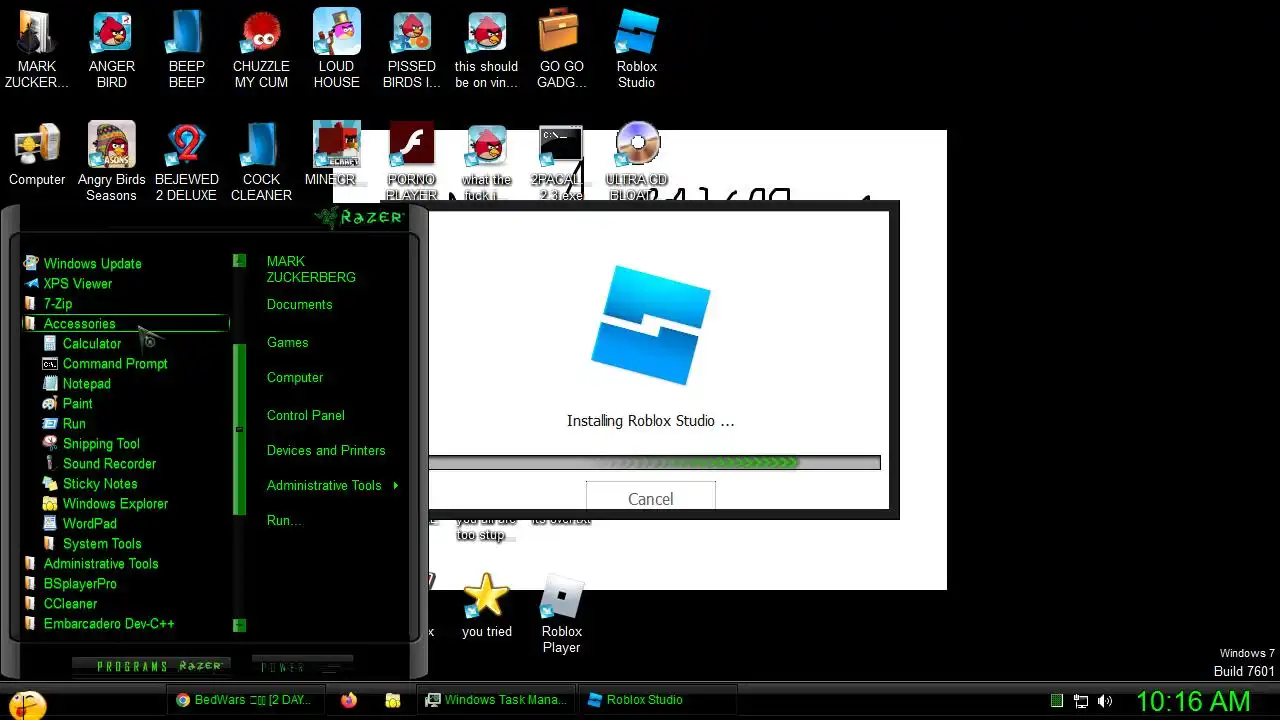
Task: Select MARK ZUCKER... folder desktop icon
Action: 37,50
